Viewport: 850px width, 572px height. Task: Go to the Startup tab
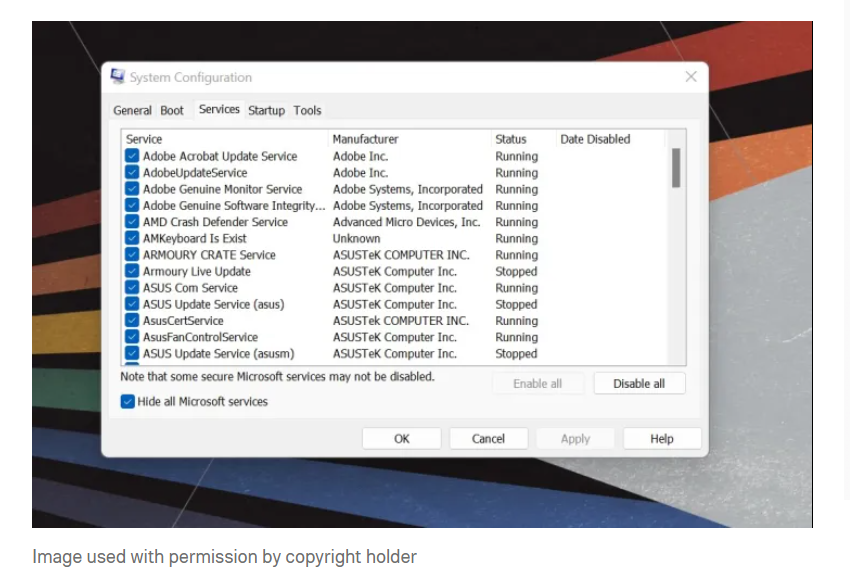pyautogui.click(x=266, y=111)
